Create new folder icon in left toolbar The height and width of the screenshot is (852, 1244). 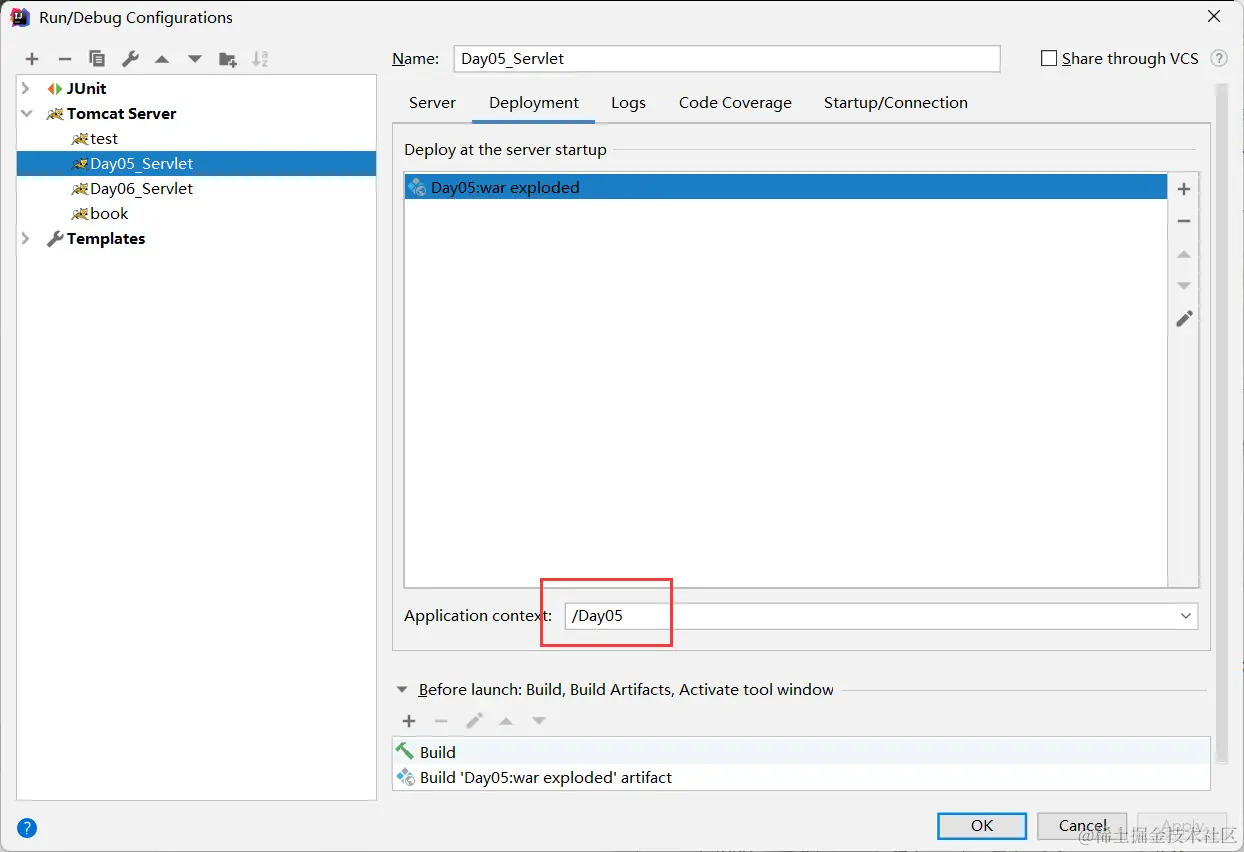tap(228, 59)
